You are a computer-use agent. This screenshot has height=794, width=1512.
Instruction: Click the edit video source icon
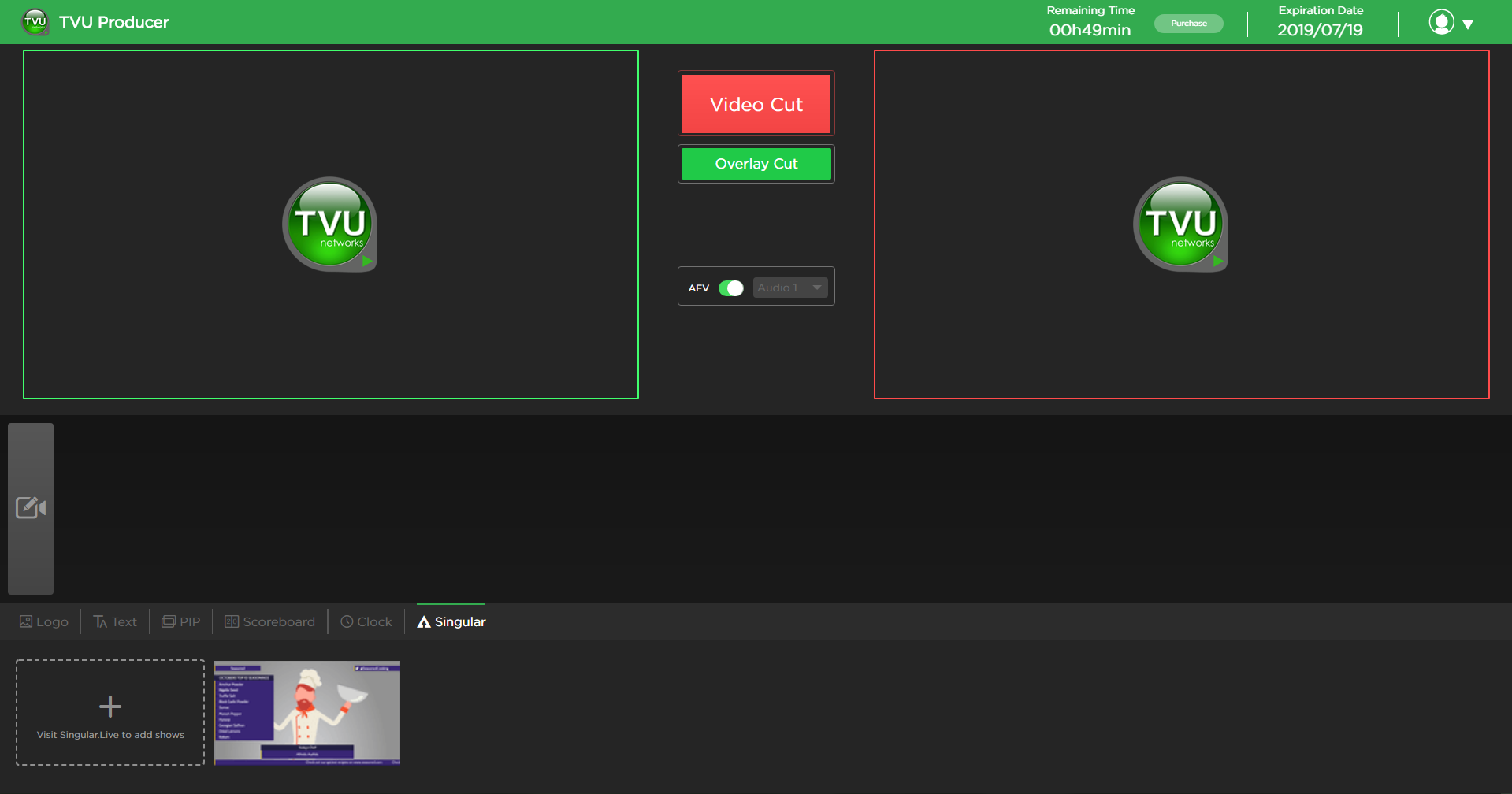coord(31,508)
